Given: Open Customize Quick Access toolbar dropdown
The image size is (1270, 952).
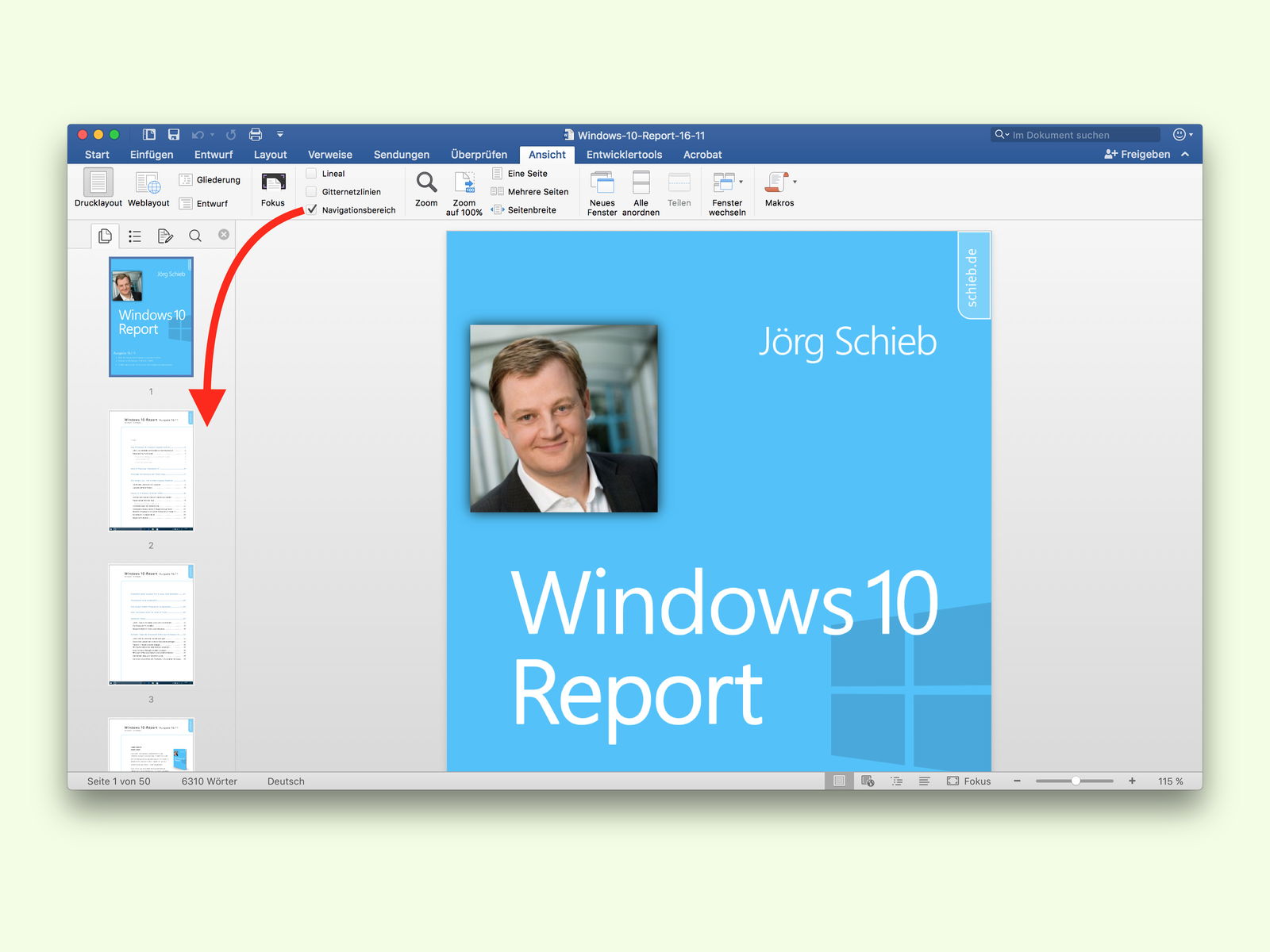Looking at the screenshot, I should [x=280, y=135].
